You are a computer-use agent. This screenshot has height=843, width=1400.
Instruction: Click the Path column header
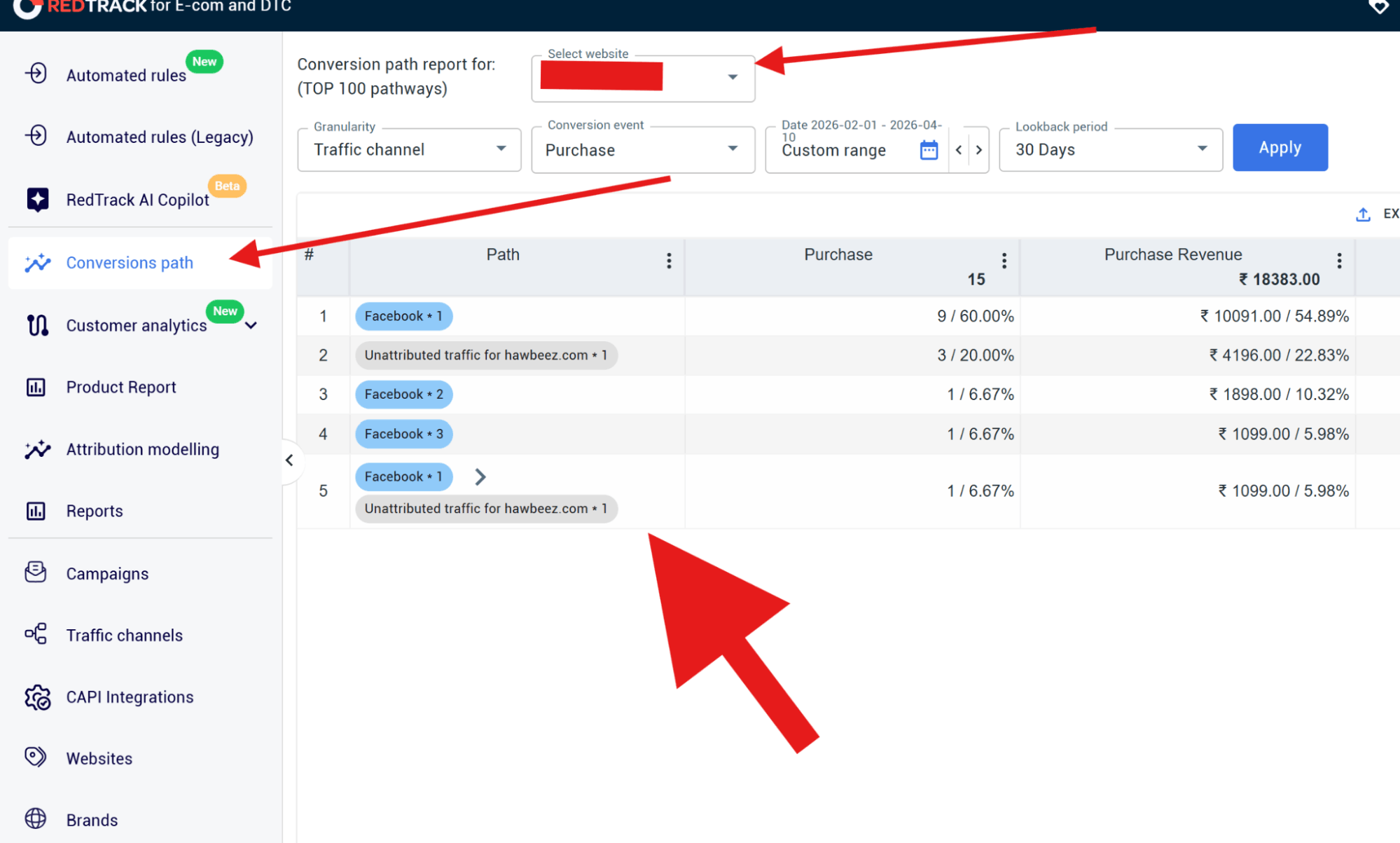click(x=503, y=254)
